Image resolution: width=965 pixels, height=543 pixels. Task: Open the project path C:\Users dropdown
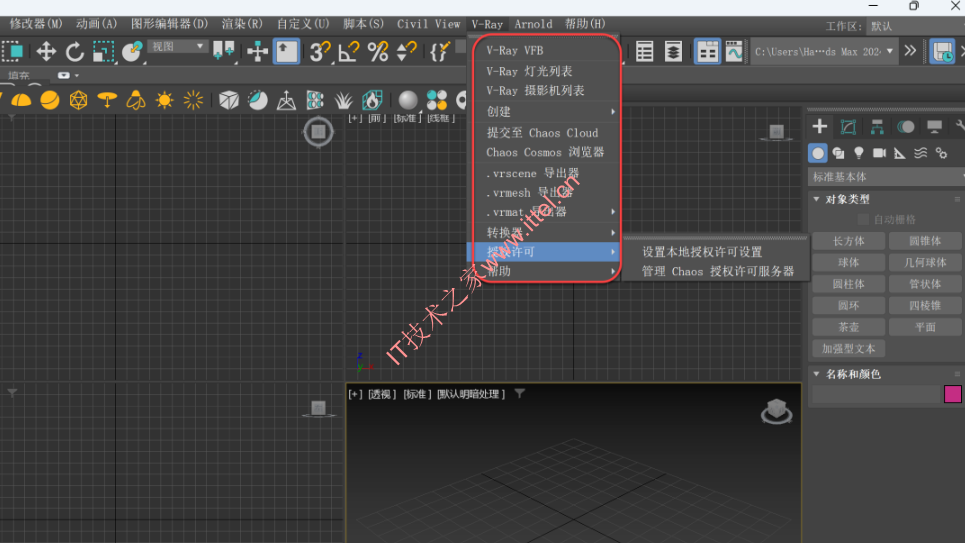823,52
